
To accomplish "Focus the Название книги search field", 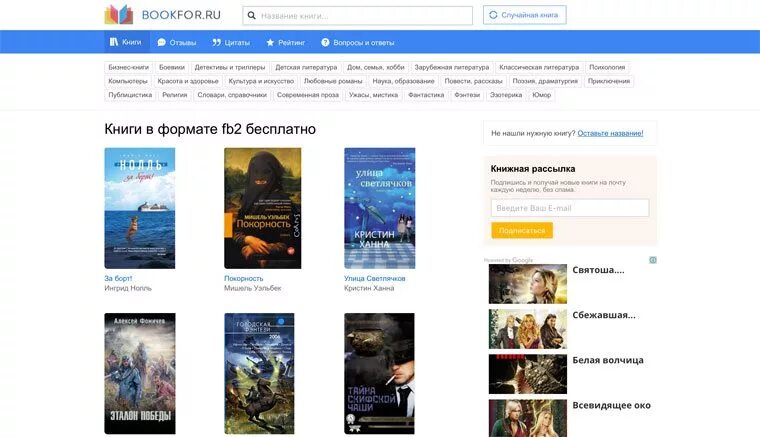I will (x=358, y=16).
